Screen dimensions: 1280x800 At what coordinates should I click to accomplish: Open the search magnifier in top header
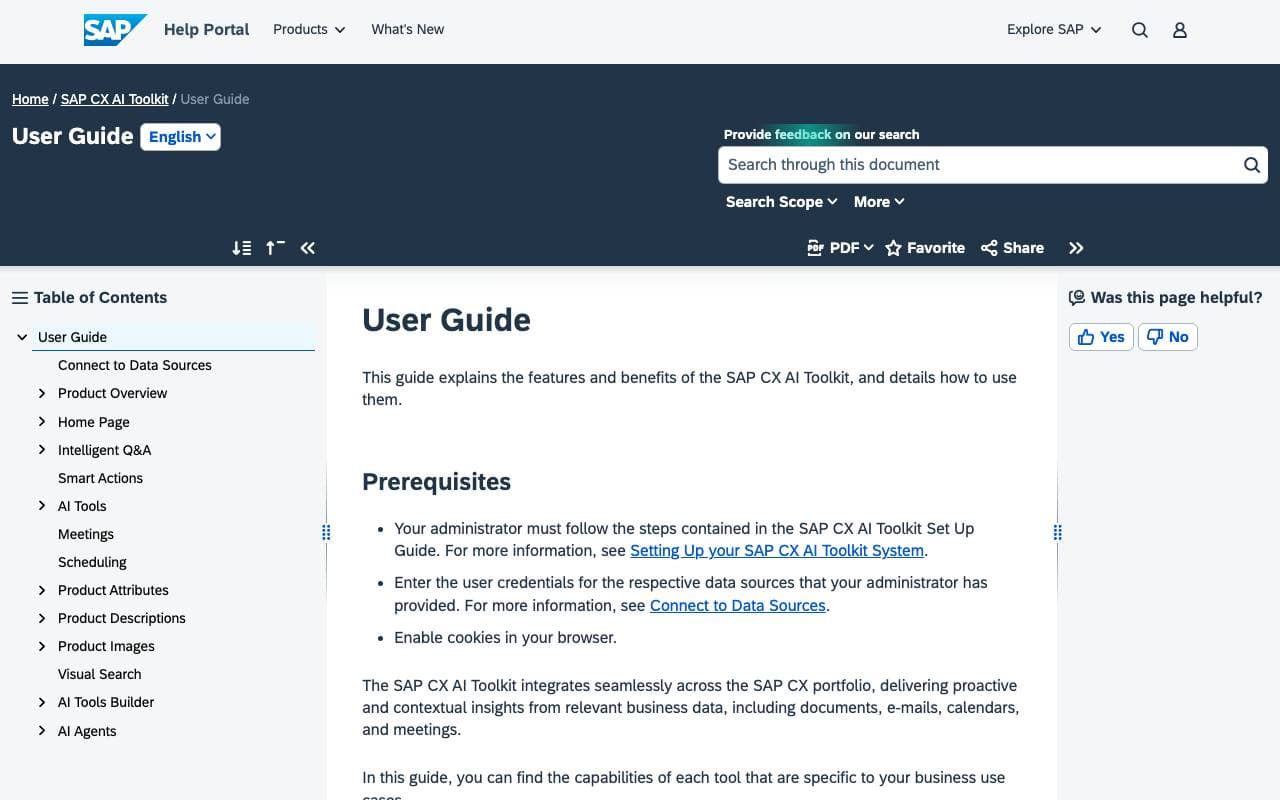click(x=1140, y=30)
